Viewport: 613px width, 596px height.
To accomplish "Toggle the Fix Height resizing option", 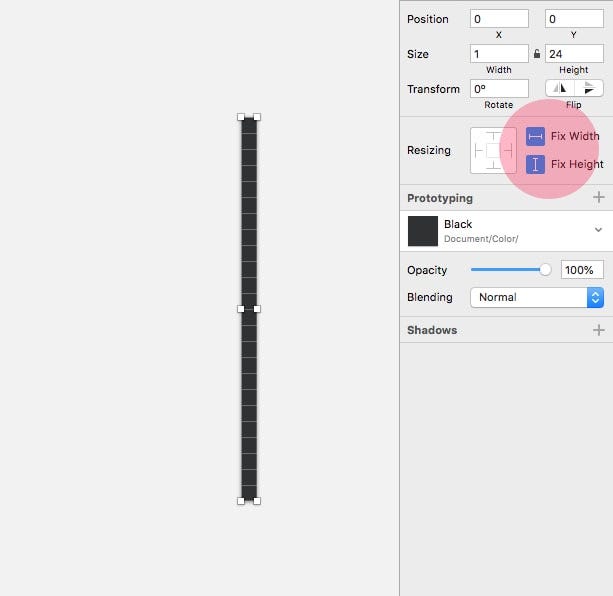I will coord(535,164).
